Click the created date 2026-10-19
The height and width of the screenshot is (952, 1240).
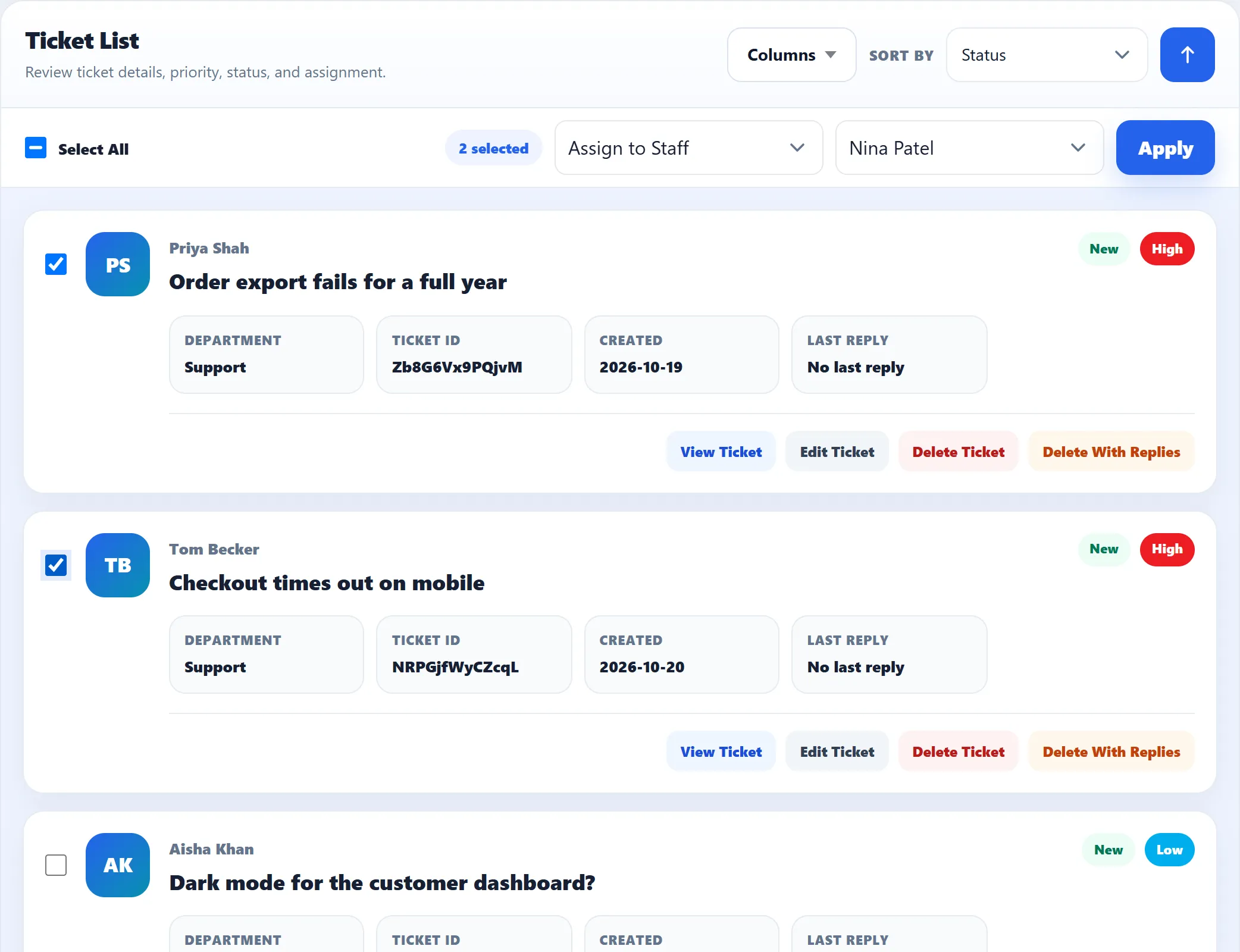pyautogui.click(x=641, y=367)
